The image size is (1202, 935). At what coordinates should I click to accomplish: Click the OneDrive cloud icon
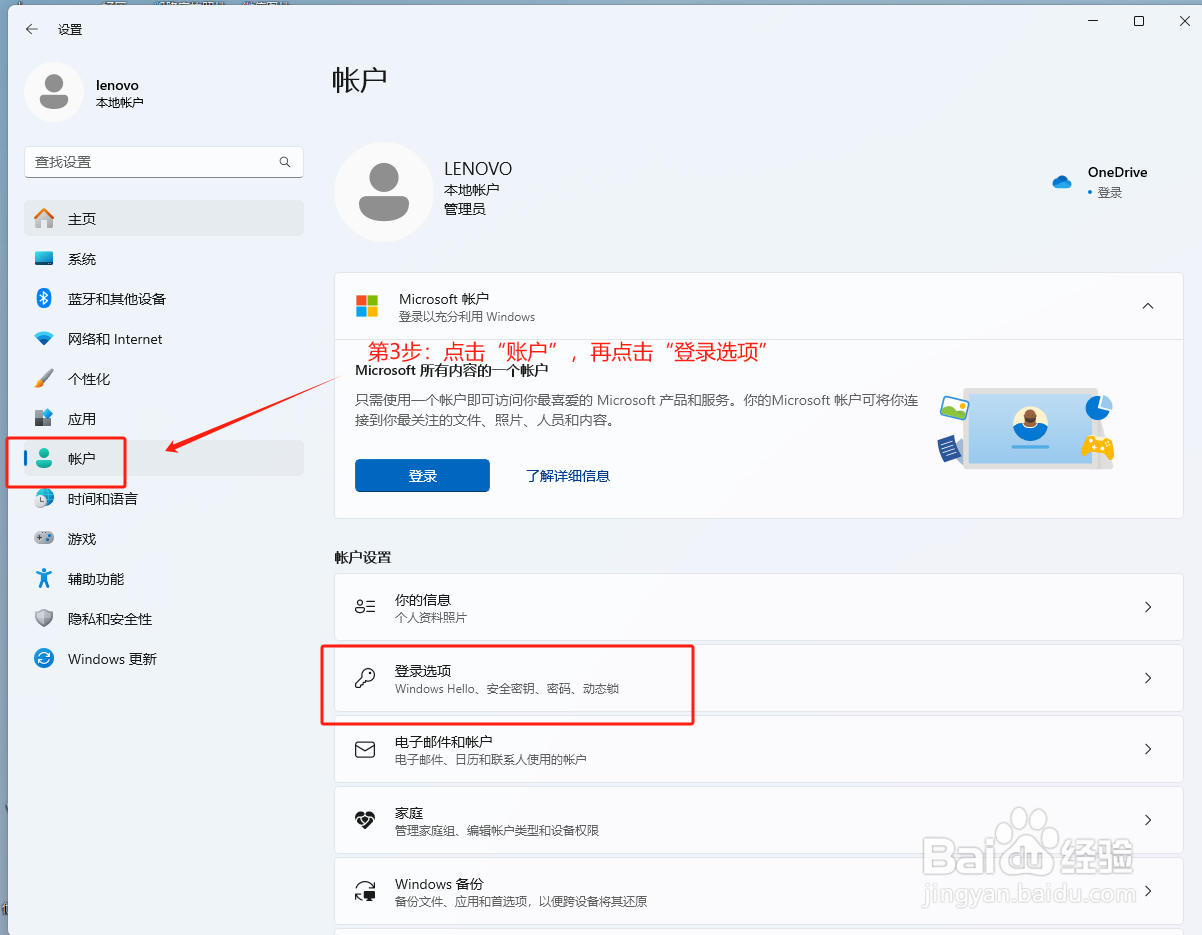(x=1062, y=181)
